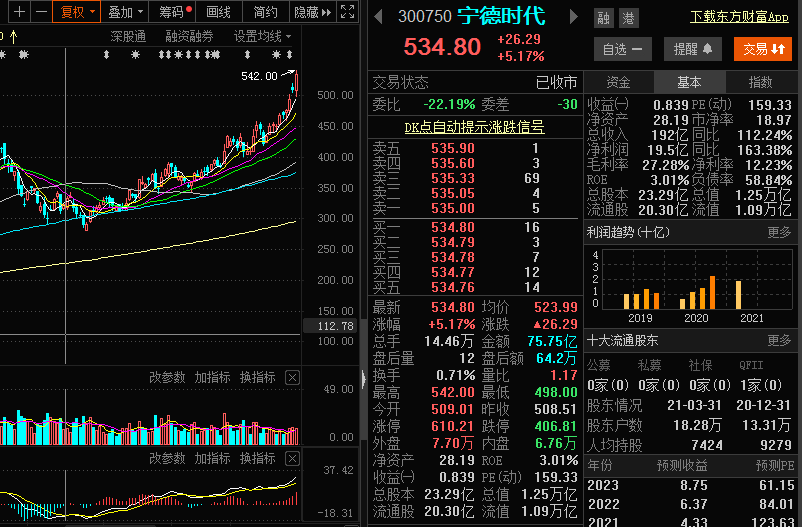The width and height of the screenshot is (802, 527).
Task: Click 改参数 in MACD indicator panel
Action: coord(167,458)
